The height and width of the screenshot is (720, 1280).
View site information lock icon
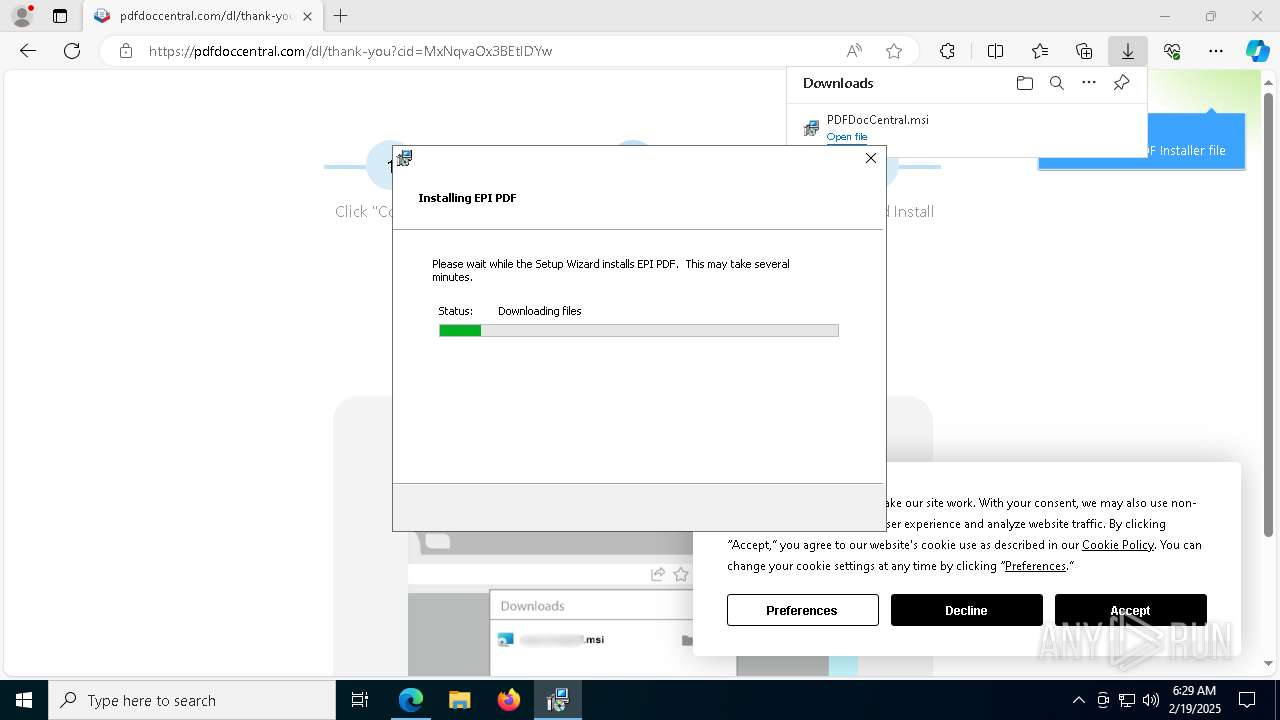[x=125, y=51]
